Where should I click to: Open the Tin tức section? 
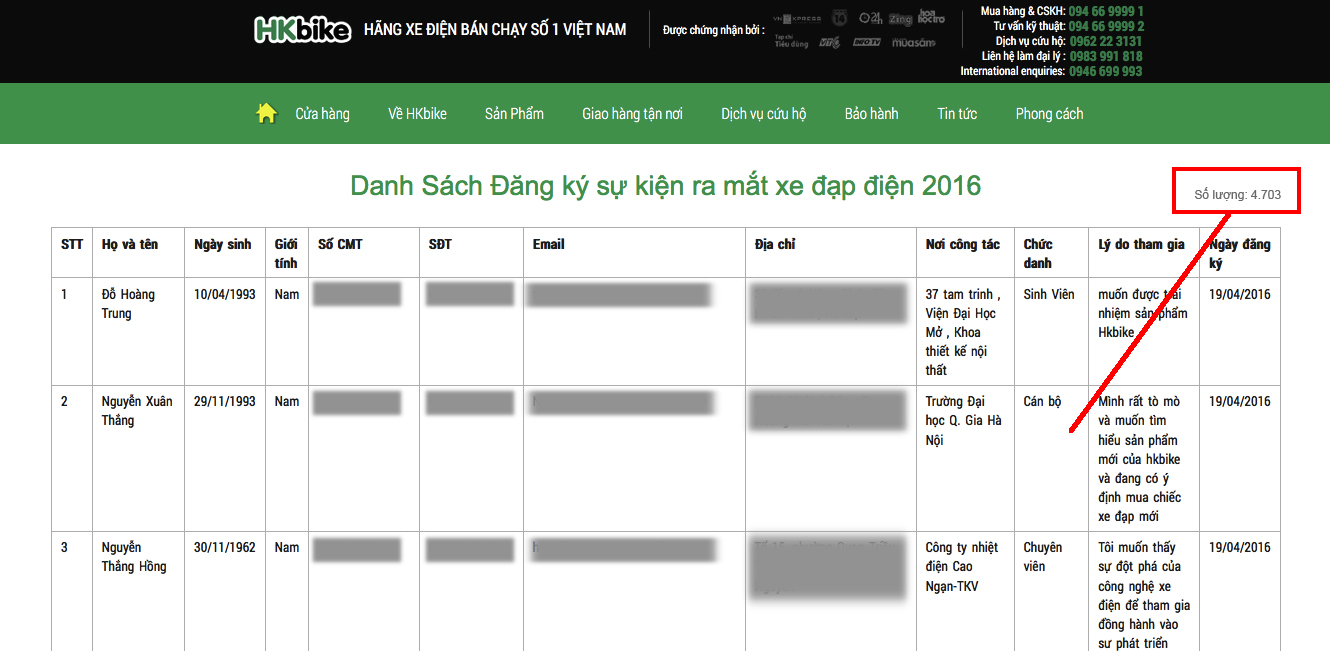coord(957,114)
